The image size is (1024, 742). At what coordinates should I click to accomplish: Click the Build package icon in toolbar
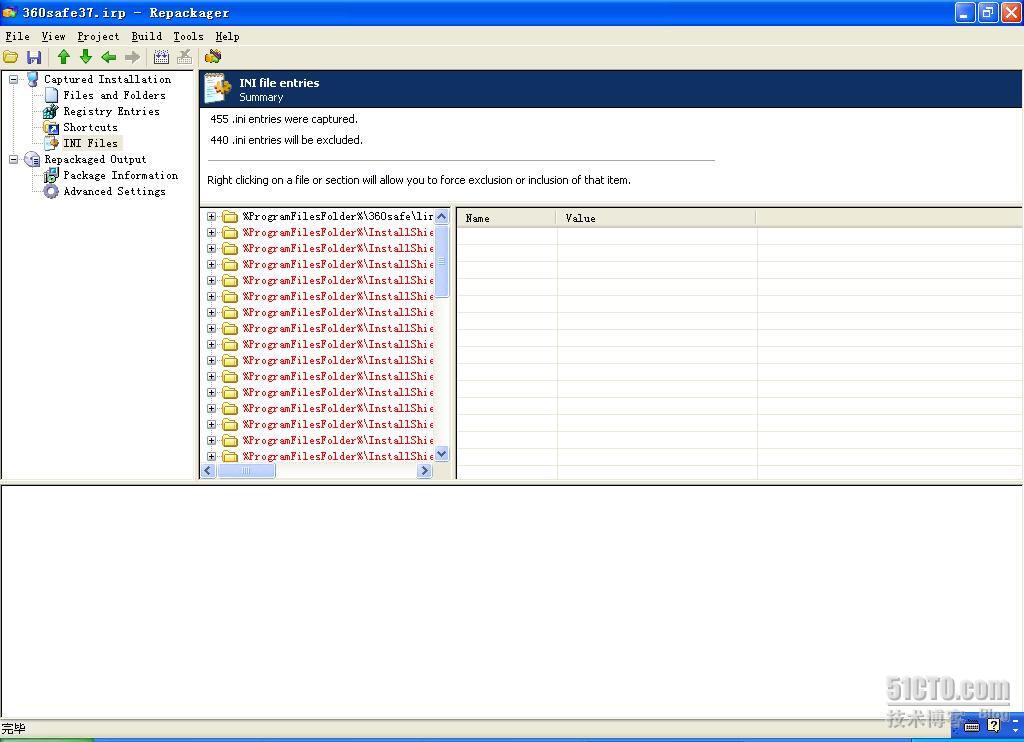click(x=161, y=57)
